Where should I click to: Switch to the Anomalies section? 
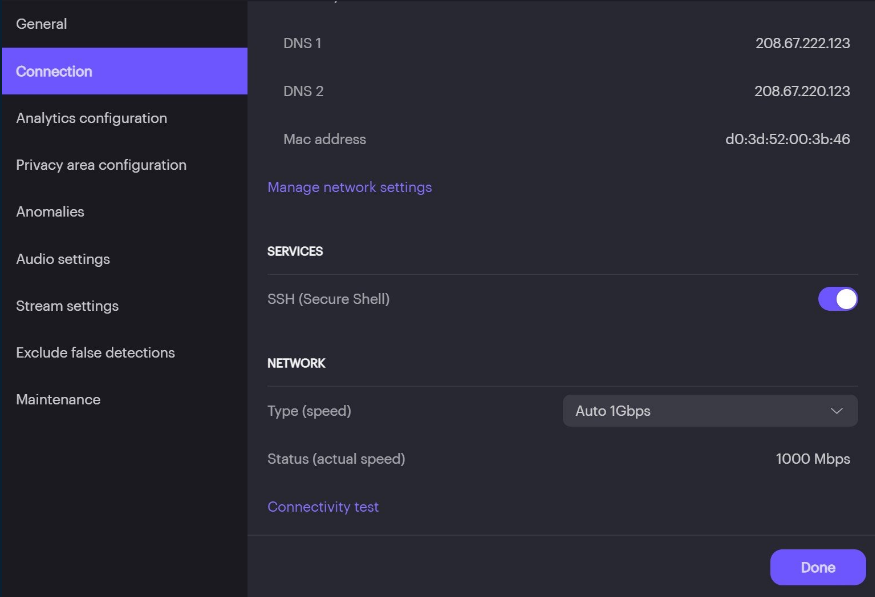click(x=50, y=212)
